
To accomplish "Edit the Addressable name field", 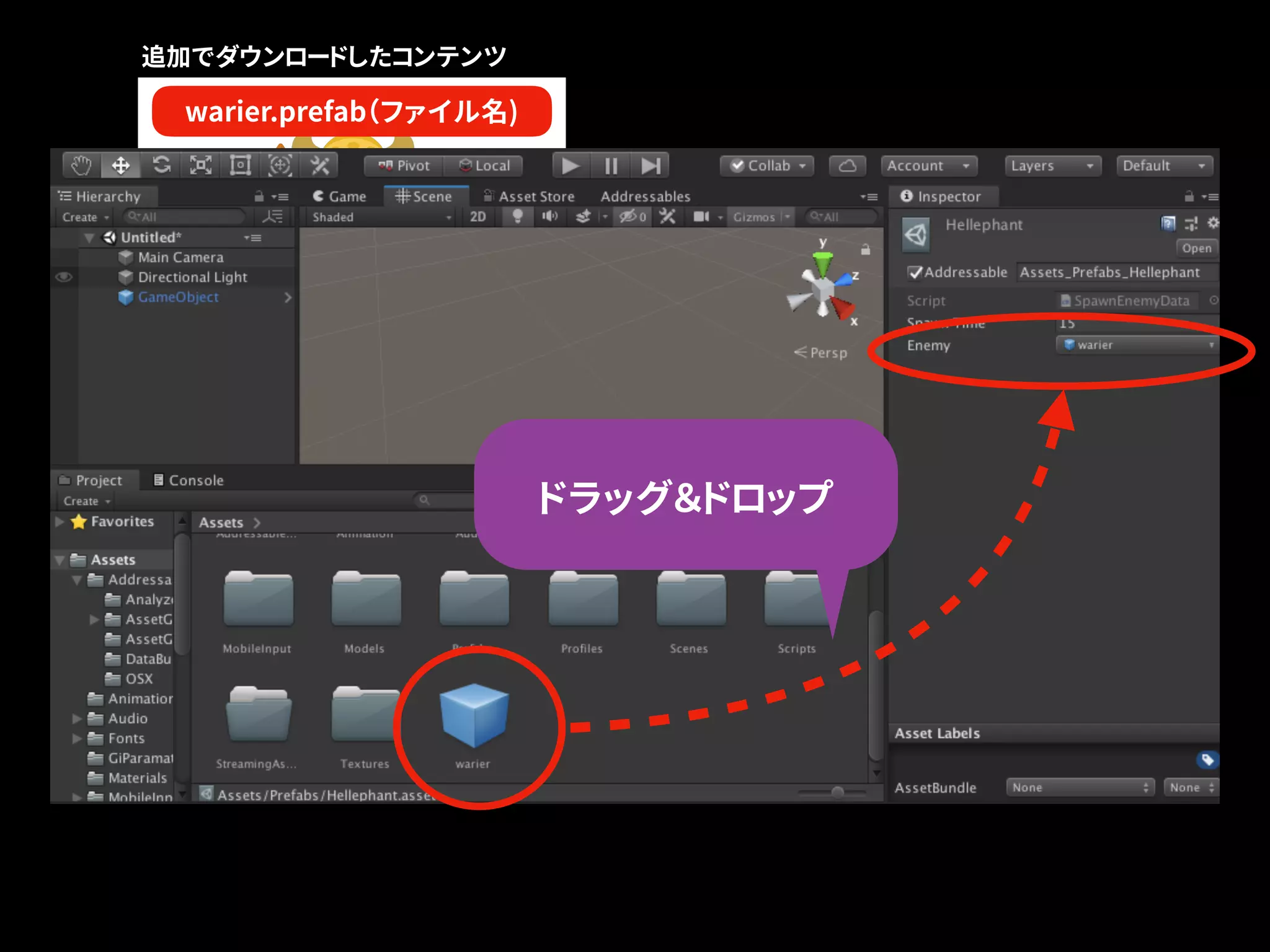I will [1117, 272].
